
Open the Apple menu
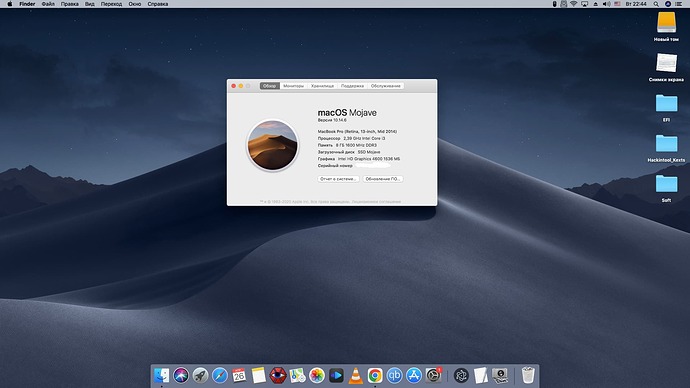coord(9,4)
